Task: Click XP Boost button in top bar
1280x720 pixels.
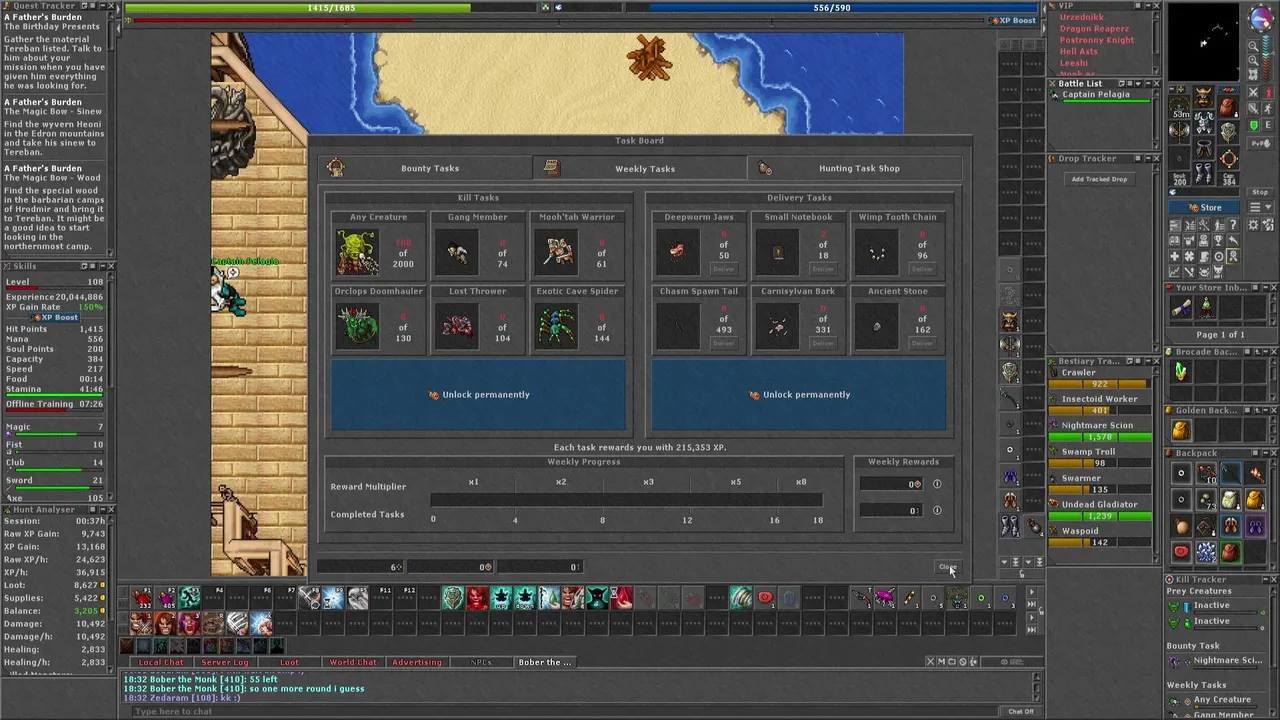Action: [x=1014, y=20]
